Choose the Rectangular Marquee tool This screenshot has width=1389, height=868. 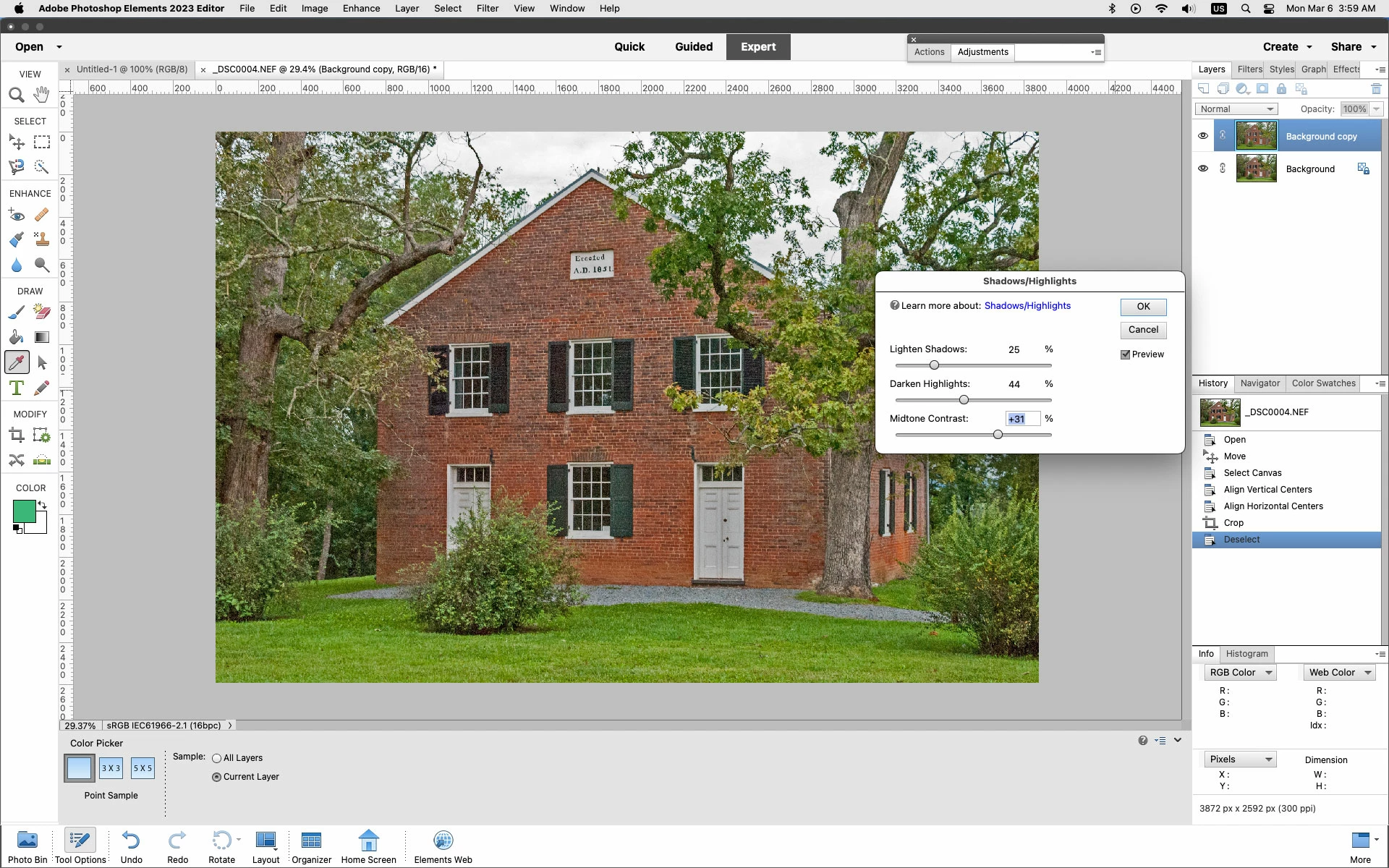coord(42,142)
